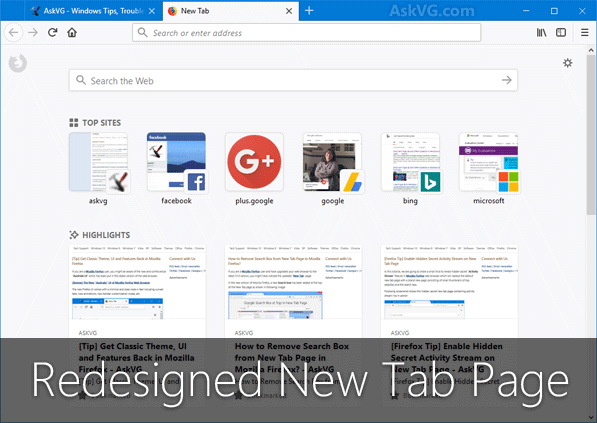Click the scrollbar up arrow
Image resolution: width=597 pixels, height=423 pixels.
[591, 50]
